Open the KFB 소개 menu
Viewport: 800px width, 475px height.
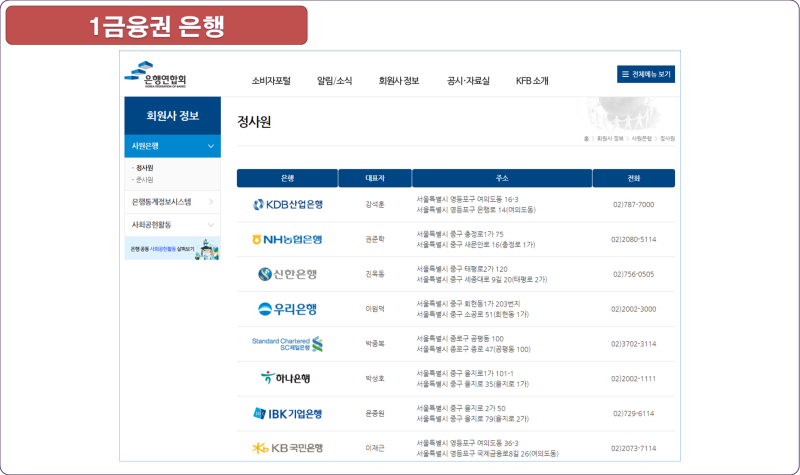click(x=532, y=81)
